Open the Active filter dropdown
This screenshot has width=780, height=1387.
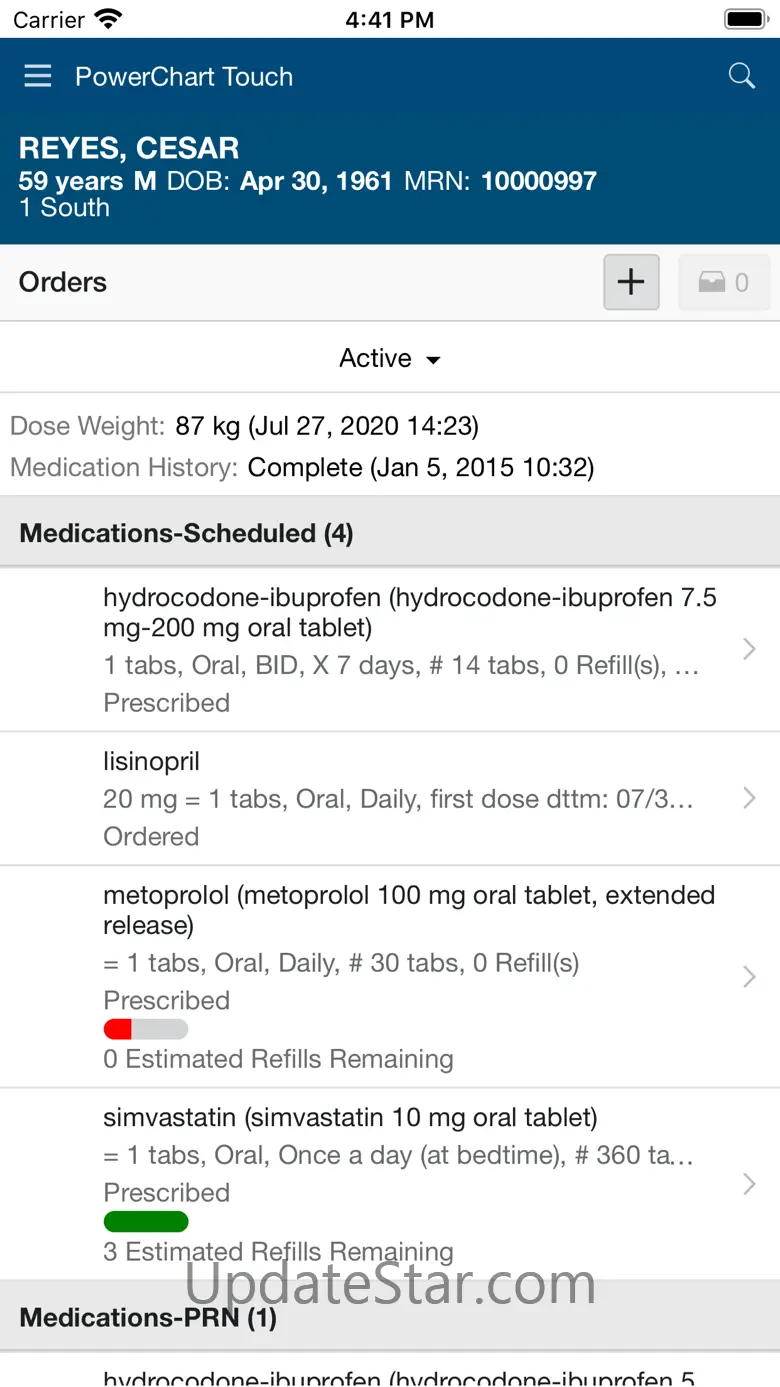tap(389, 358)
